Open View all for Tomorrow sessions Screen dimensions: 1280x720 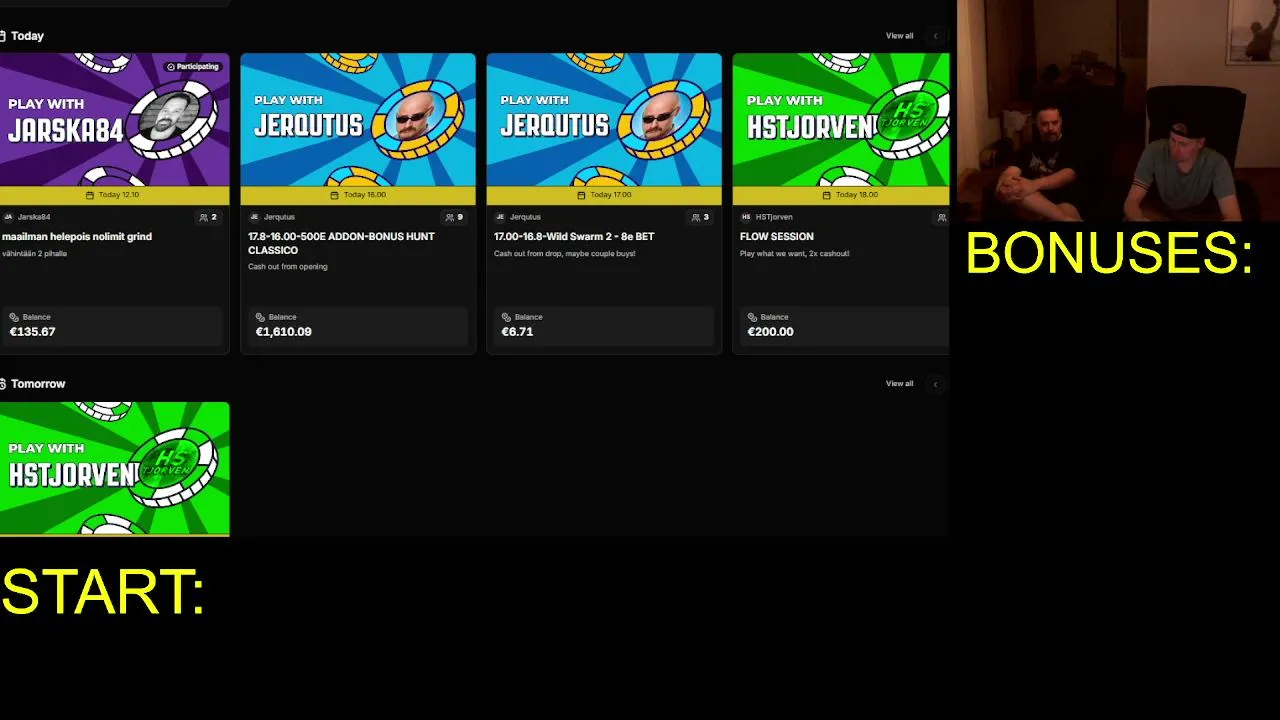899,384
